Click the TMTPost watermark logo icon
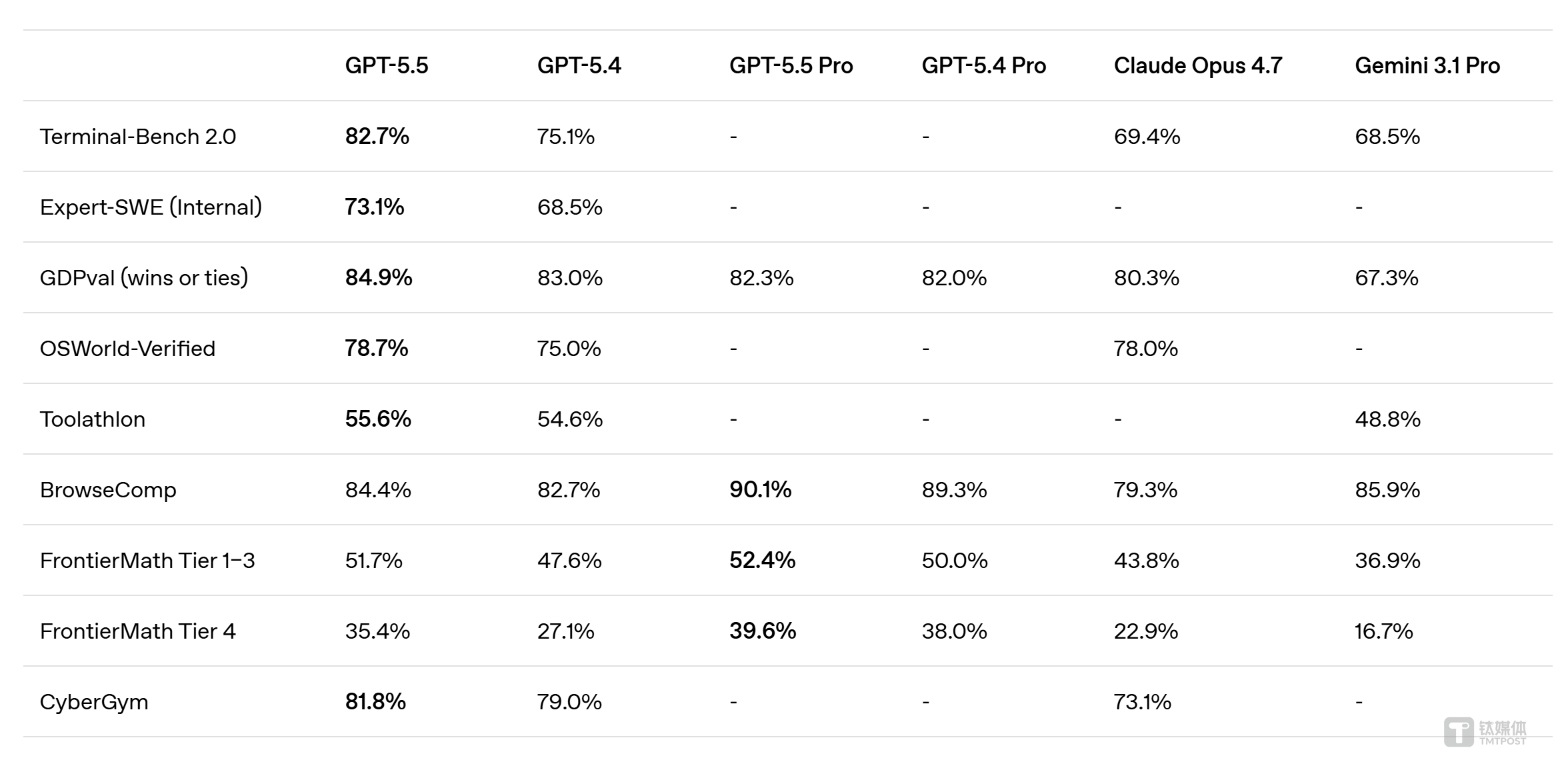This screenshot has height=776, width=1568. (1458, 731)
